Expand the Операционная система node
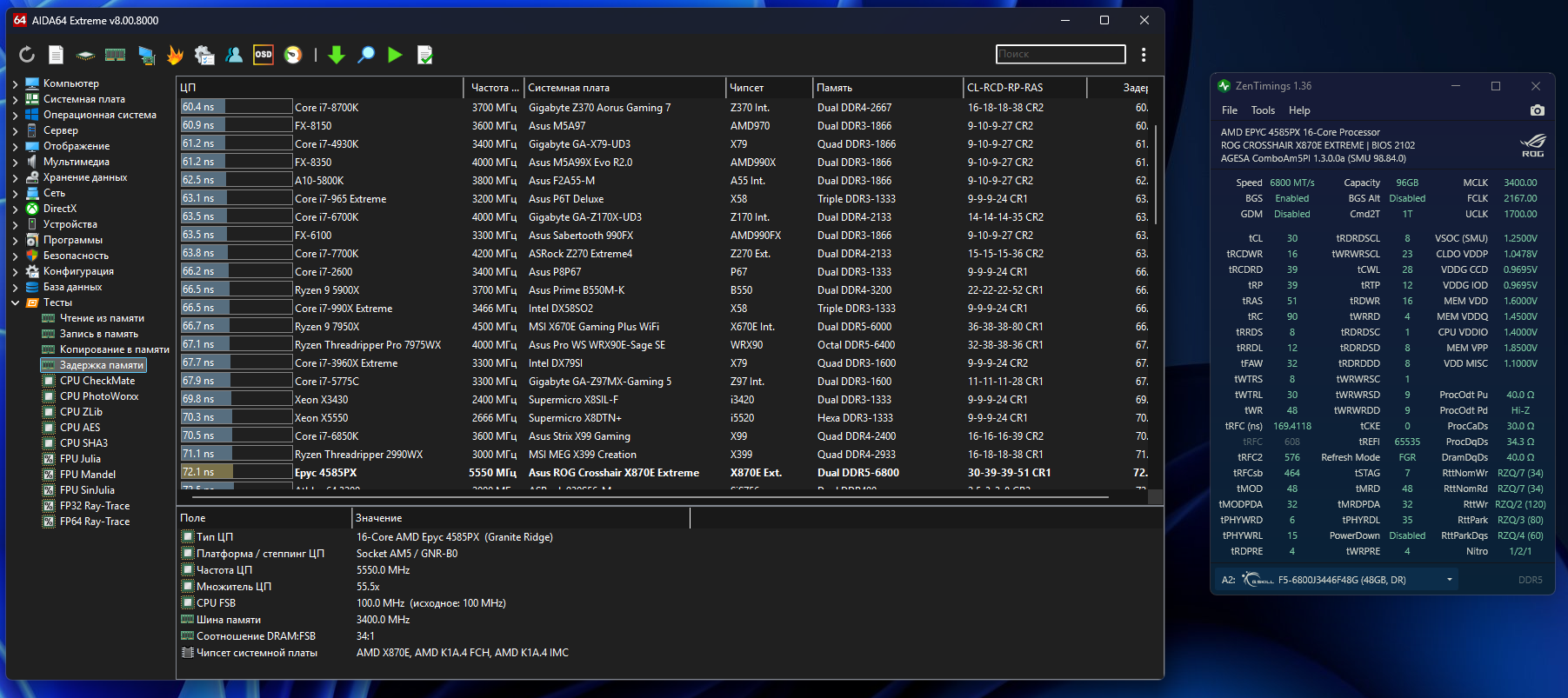Image resolution: width=1568 pixels, height=698 pixels. (15, 115)
